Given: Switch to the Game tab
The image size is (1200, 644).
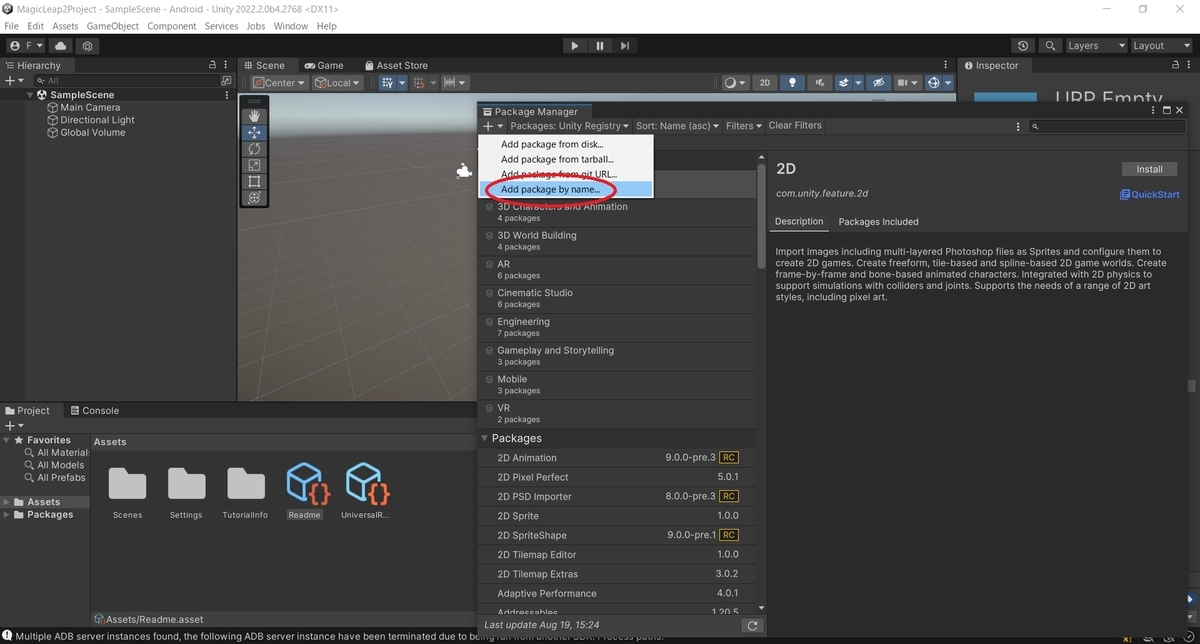Looking at the screenshot, I should pos(324,65).
